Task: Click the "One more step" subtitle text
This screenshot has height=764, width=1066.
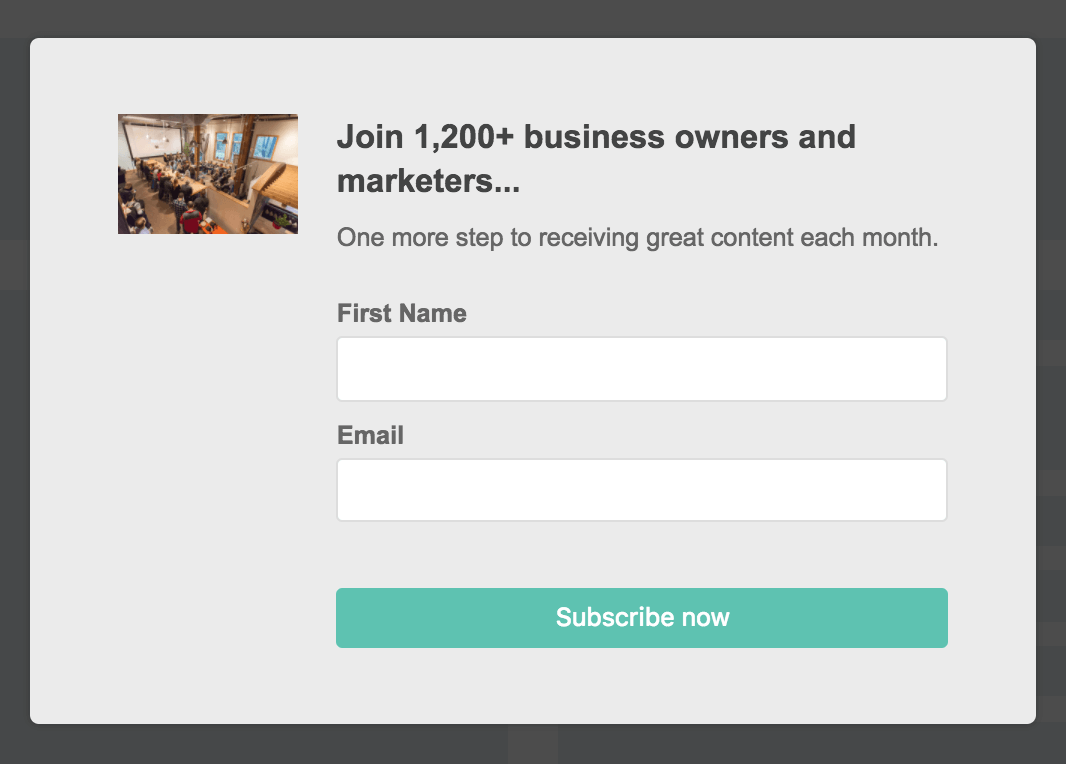Action: coord(637,238)
